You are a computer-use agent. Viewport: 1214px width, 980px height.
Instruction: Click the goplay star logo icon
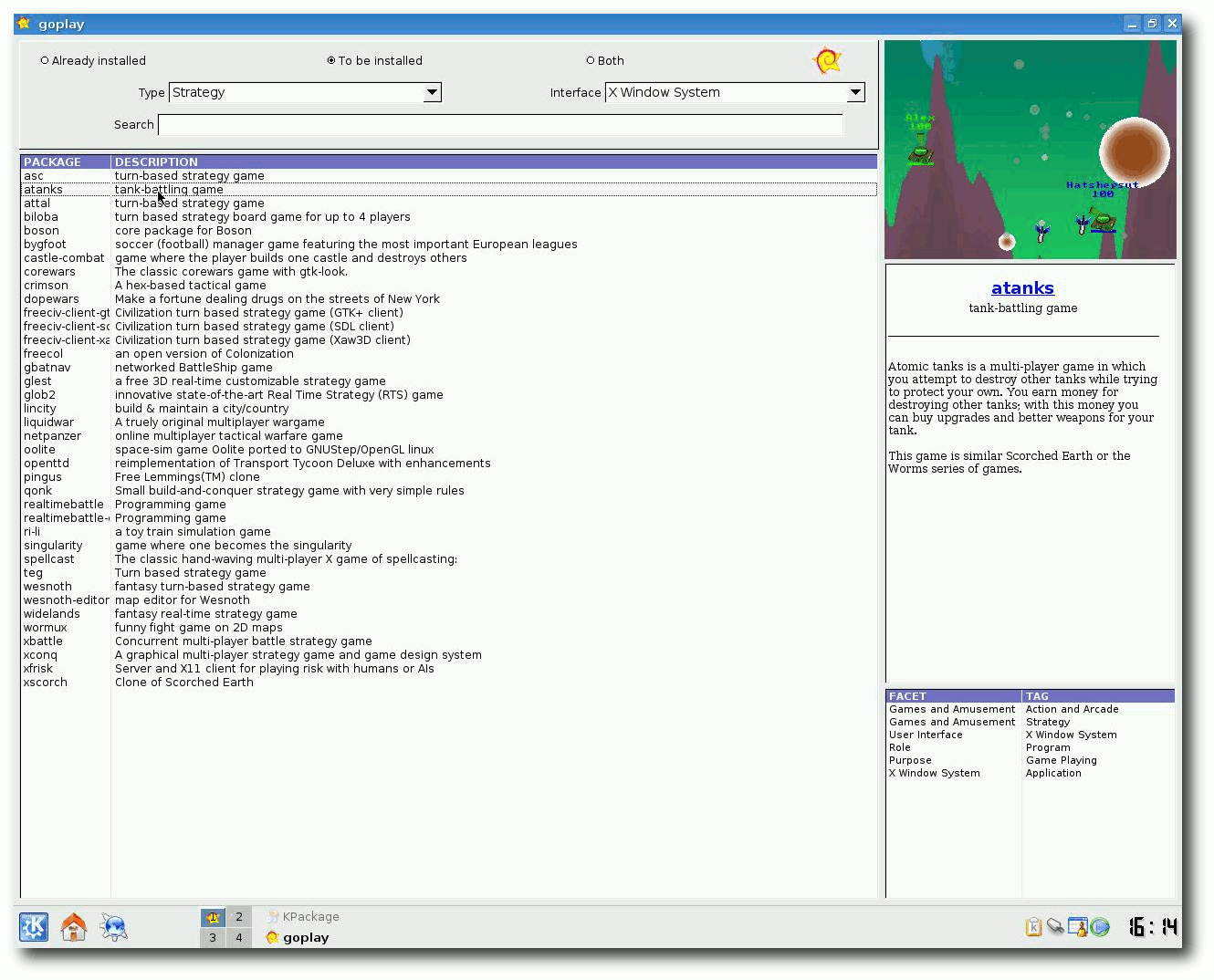[x=827, y=61]
